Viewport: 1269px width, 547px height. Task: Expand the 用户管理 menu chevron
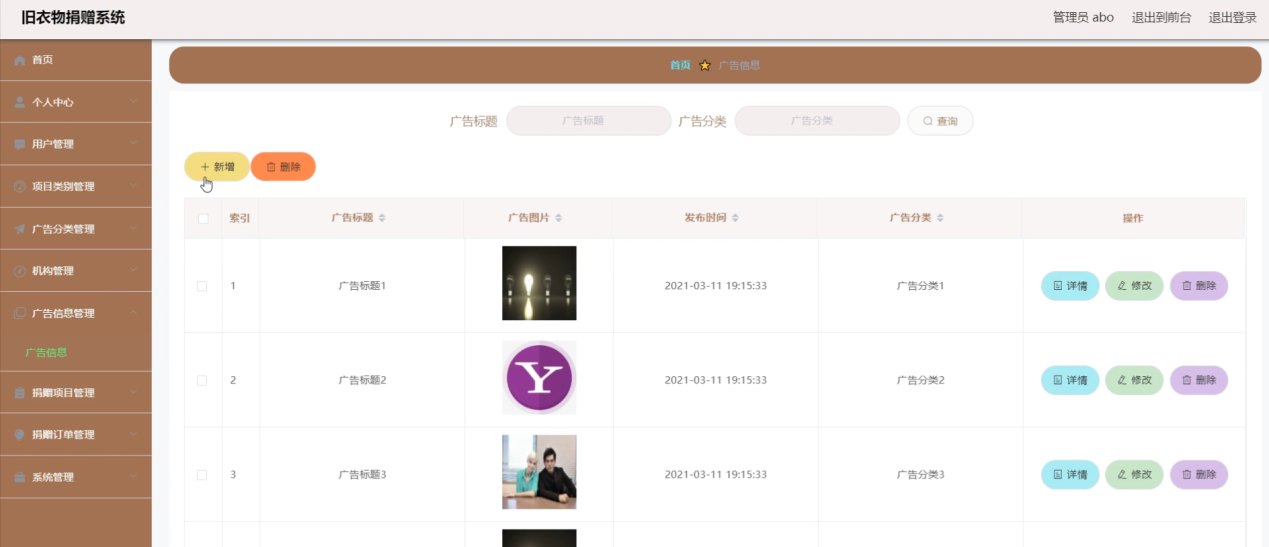[133, 144]
